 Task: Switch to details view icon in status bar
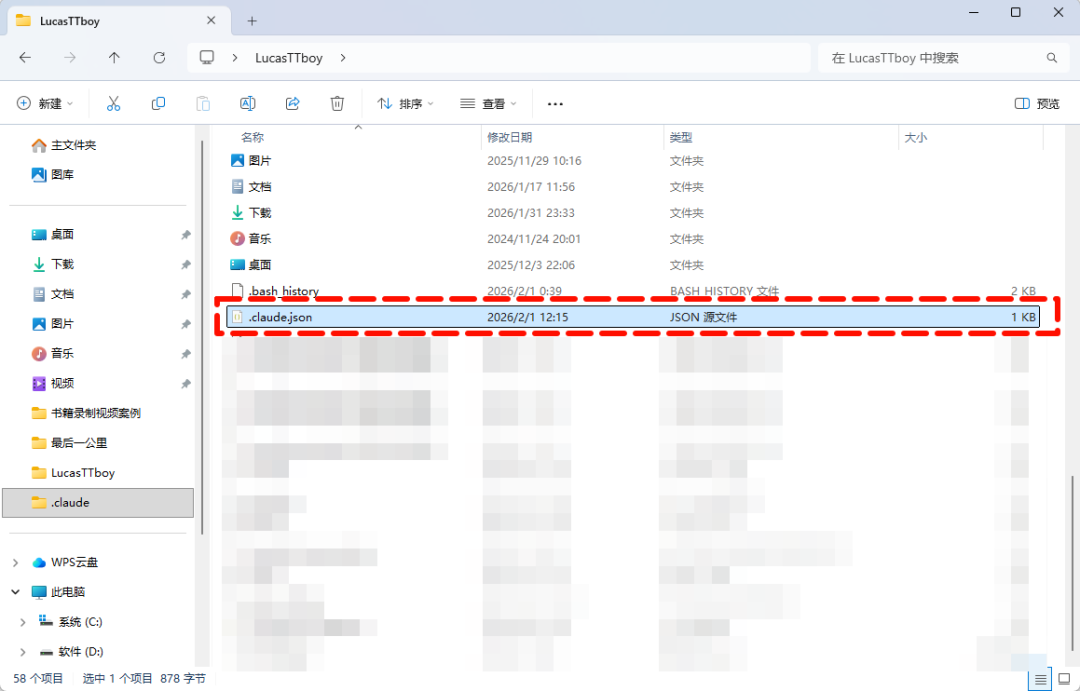[1041, 680]
